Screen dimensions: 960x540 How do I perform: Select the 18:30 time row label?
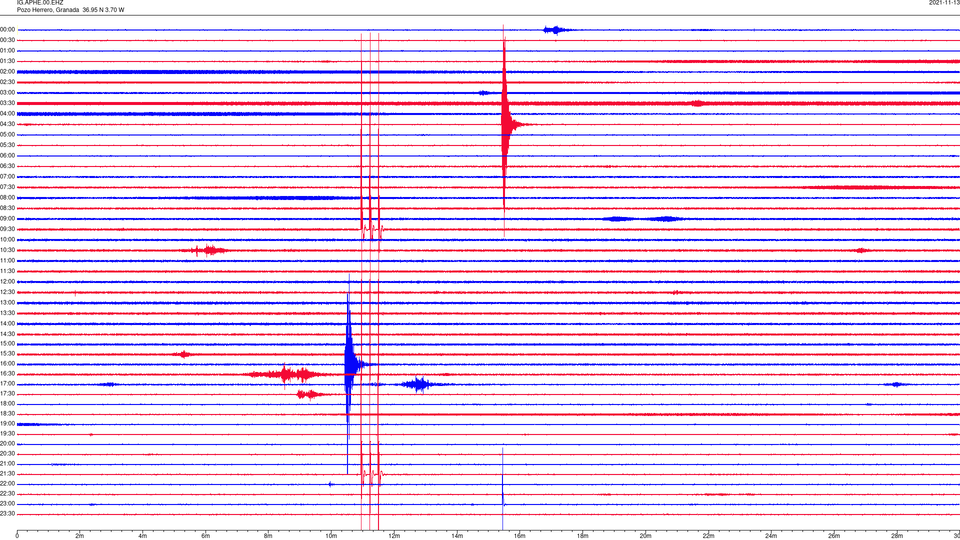coord(8,414)
